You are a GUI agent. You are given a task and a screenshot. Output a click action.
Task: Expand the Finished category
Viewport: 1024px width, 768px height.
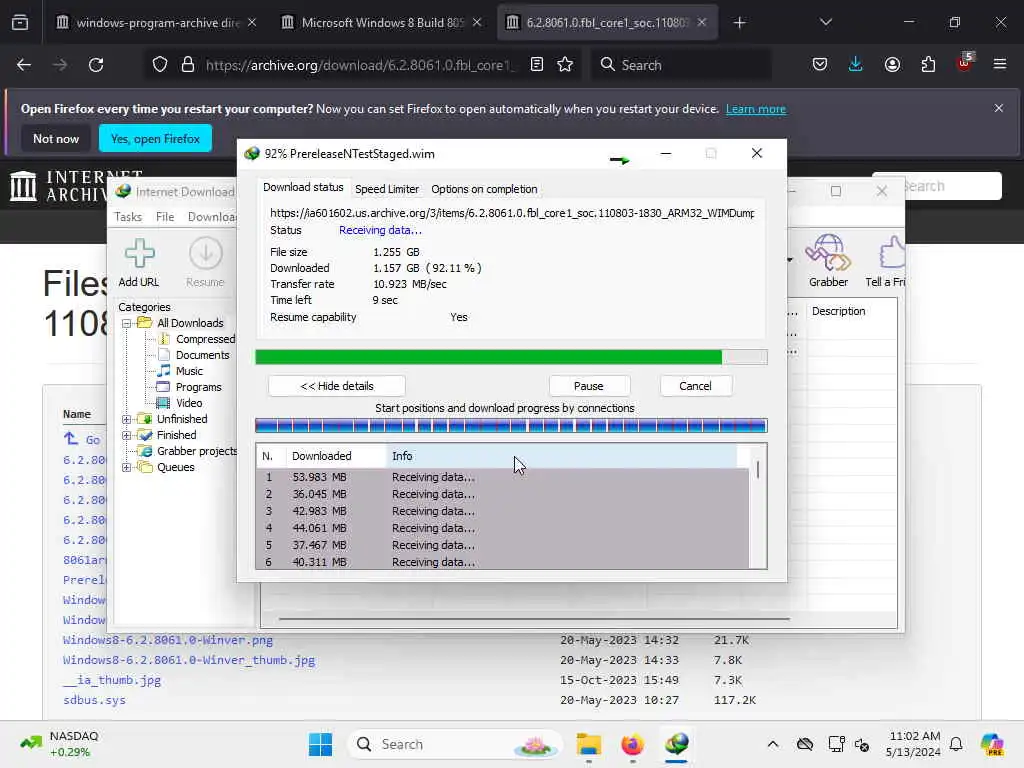(x=127, y=435)
